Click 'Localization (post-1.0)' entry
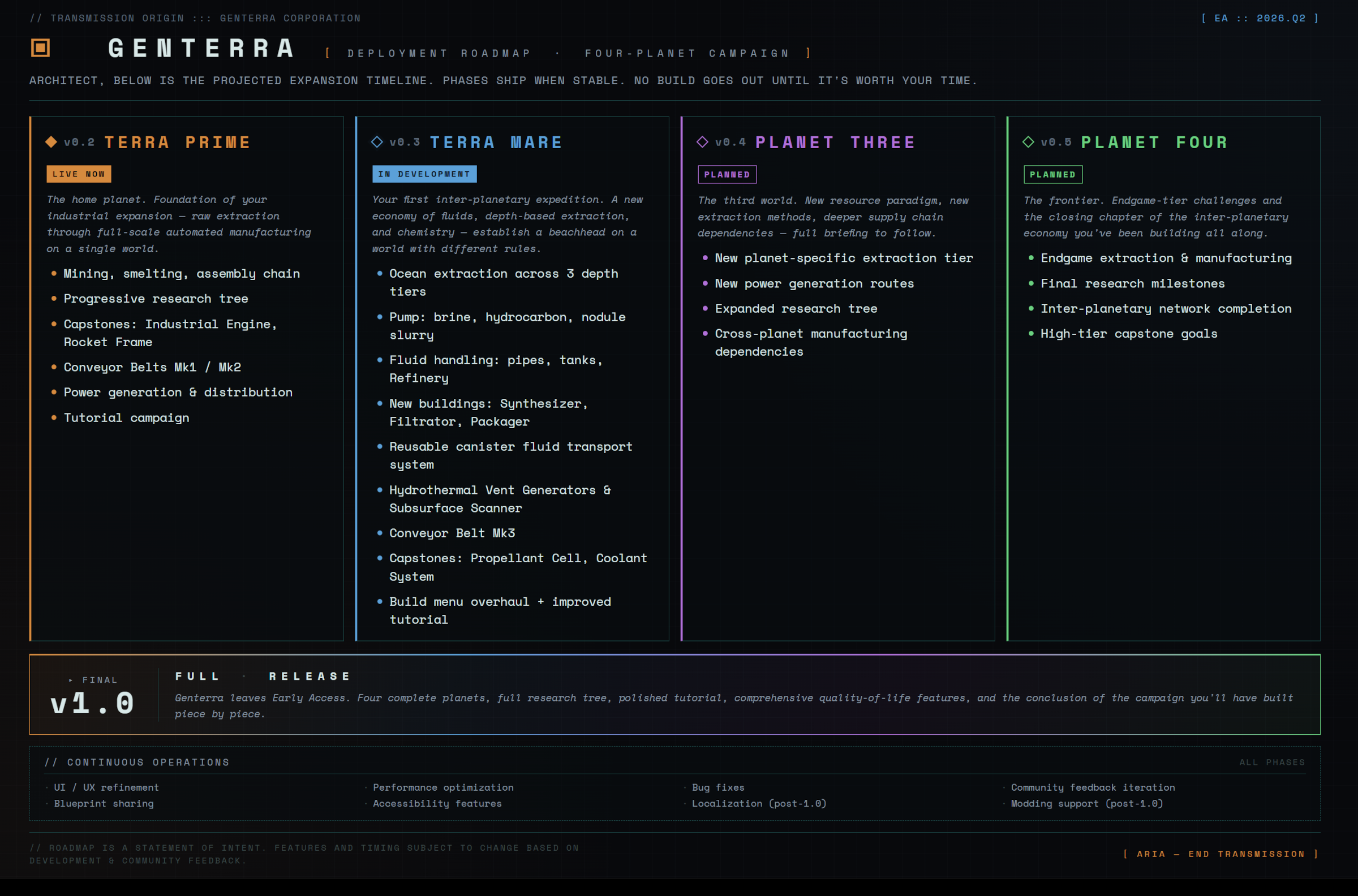The image size is (1358, 896). [x=759, y=803]
